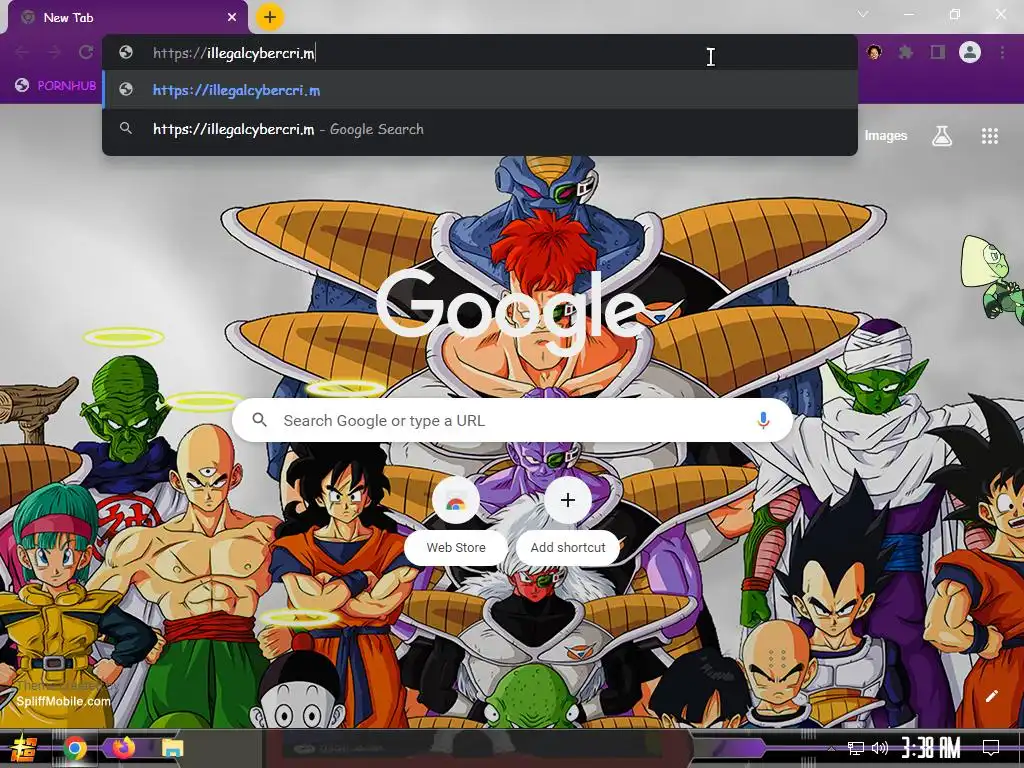Select the Google Search suggestion row
Image resolution: width=1024 pixels, height=768 pixels.
[480, 129]
